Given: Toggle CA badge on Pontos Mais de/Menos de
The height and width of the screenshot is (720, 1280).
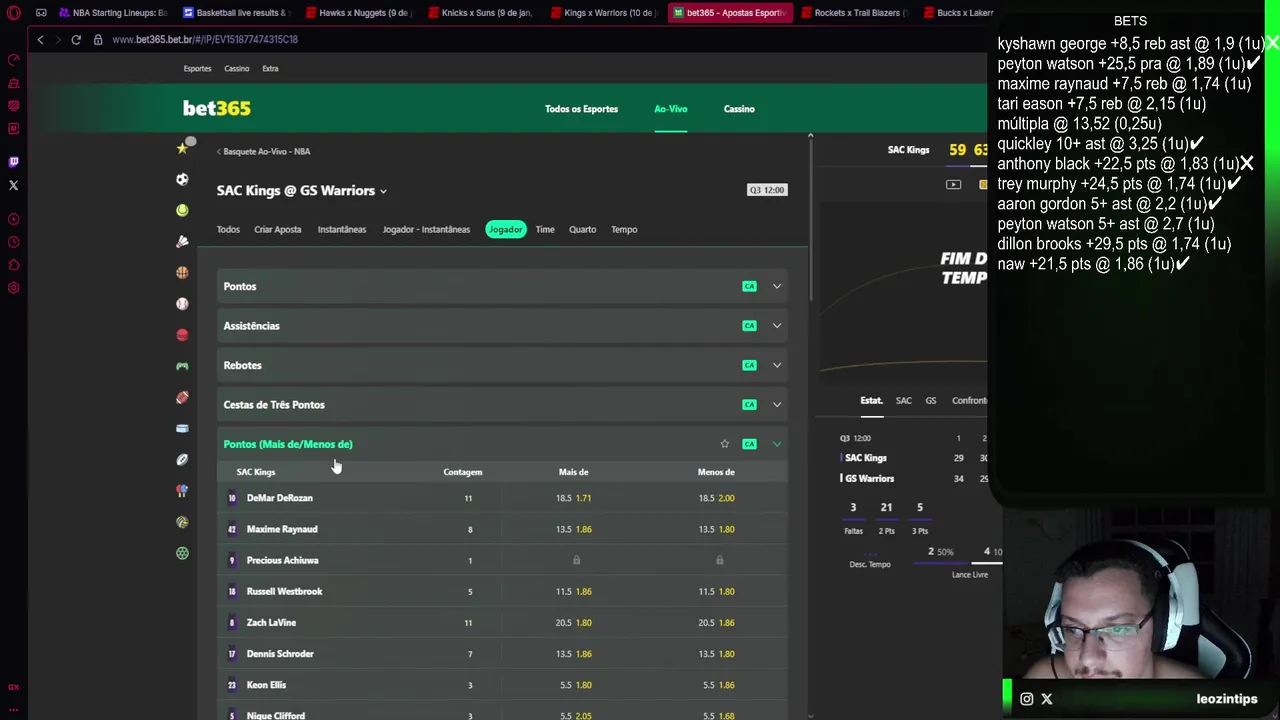Looking at the screenshot, I should [749, 444].
